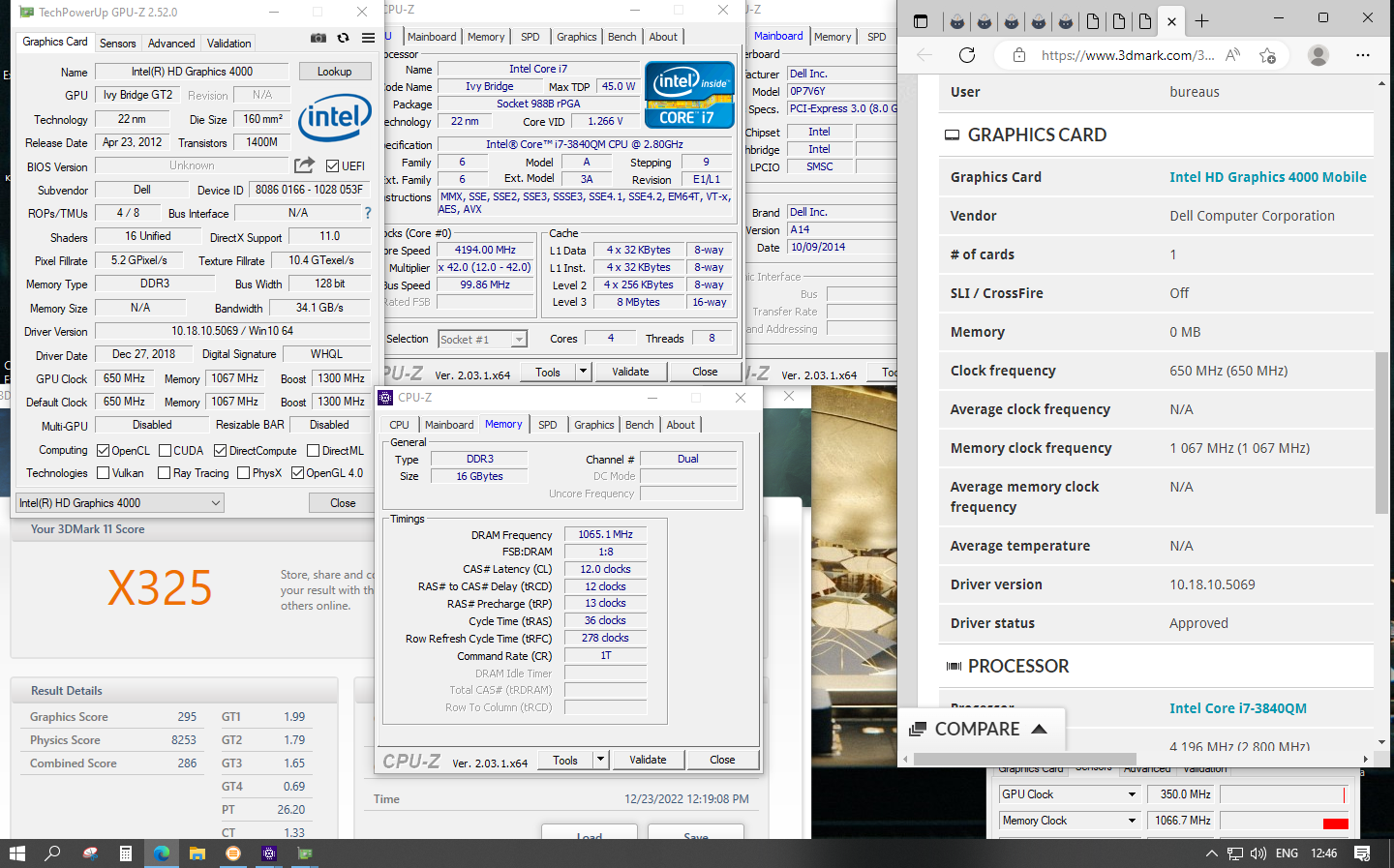Click Validate in top CPU-Z window
Image resolution: width=1394 pixels, height=868 pixels.
tap(630, 372)
